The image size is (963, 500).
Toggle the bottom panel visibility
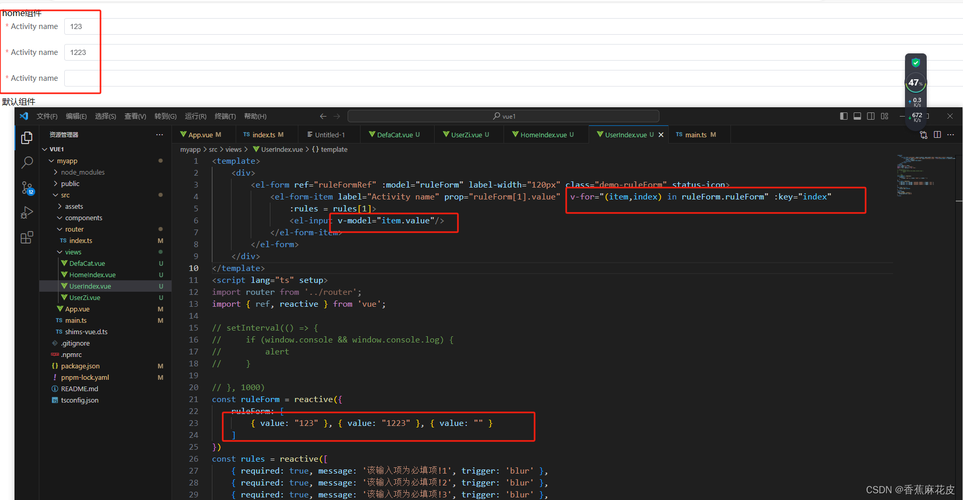(x=858, y=117)
